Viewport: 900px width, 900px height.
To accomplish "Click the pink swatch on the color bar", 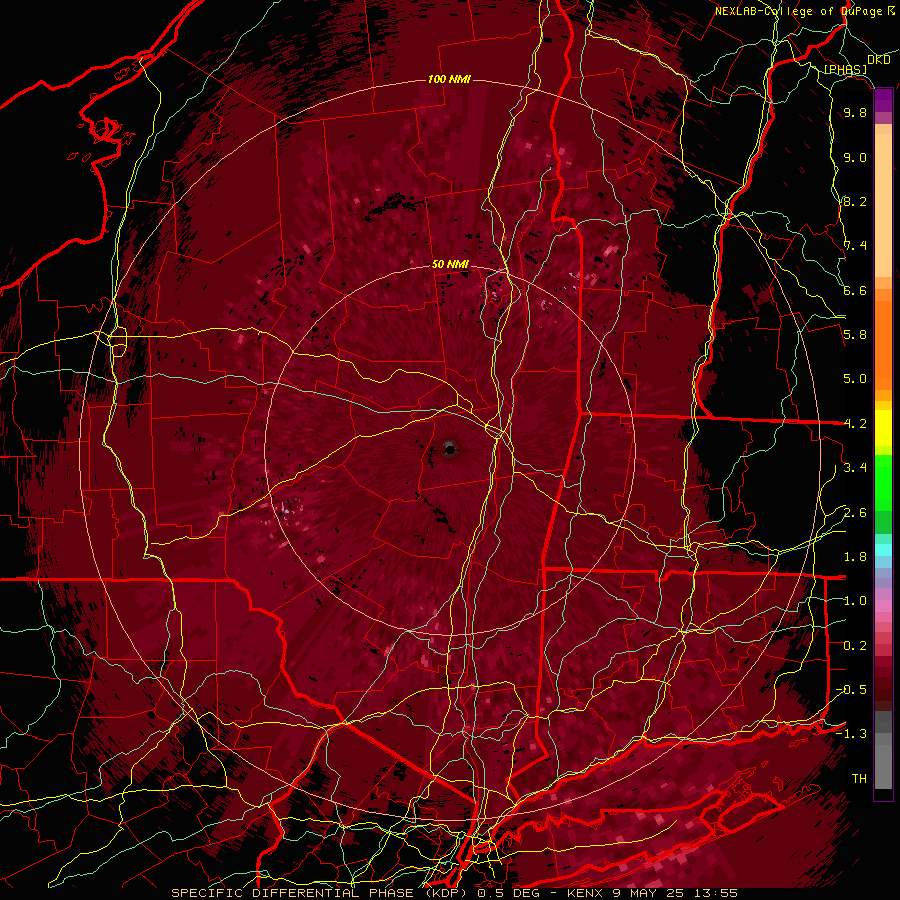I will pyautogui.click(x=883, y=606).
